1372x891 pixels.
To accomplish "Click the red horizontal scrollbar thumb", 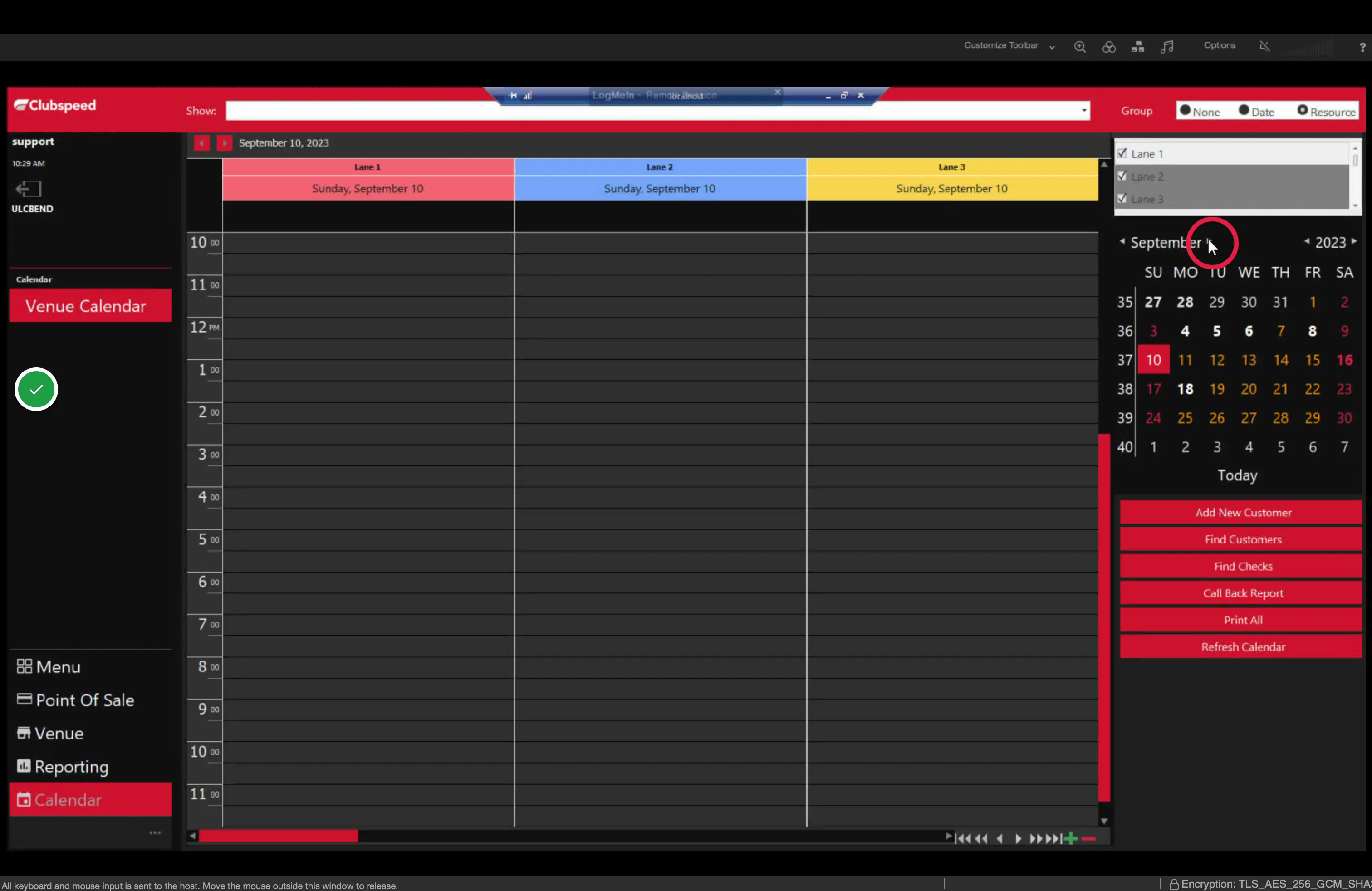I will coord(279,836).
